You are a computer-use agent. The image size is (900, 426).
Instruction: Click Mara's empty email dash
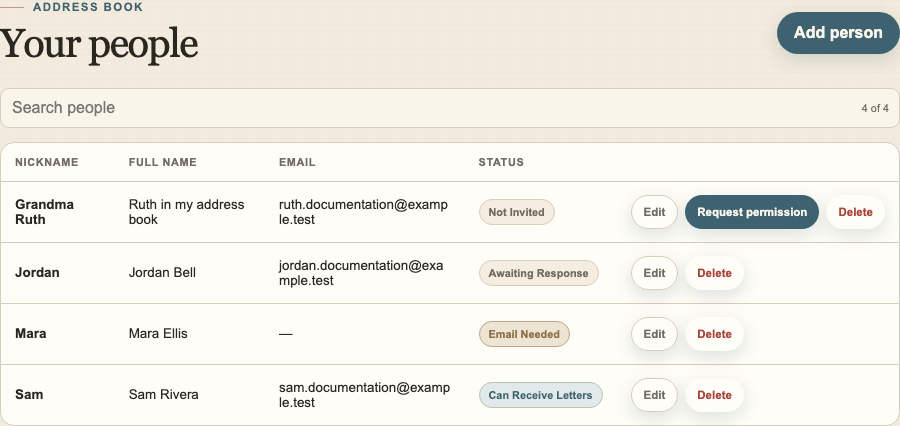(285, 334)
